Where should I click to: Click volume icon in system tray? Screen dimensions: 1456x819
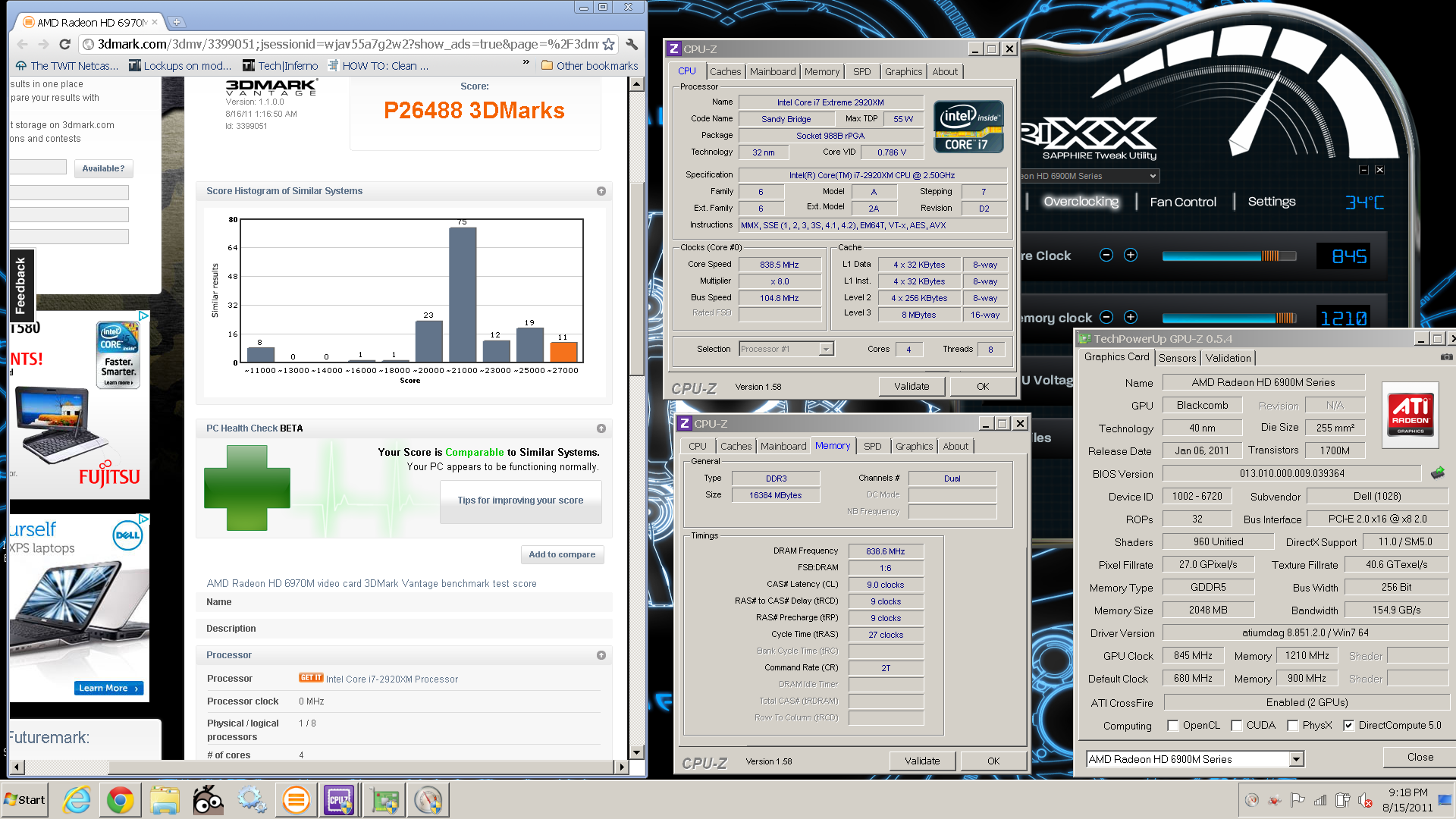point(1364,800)
